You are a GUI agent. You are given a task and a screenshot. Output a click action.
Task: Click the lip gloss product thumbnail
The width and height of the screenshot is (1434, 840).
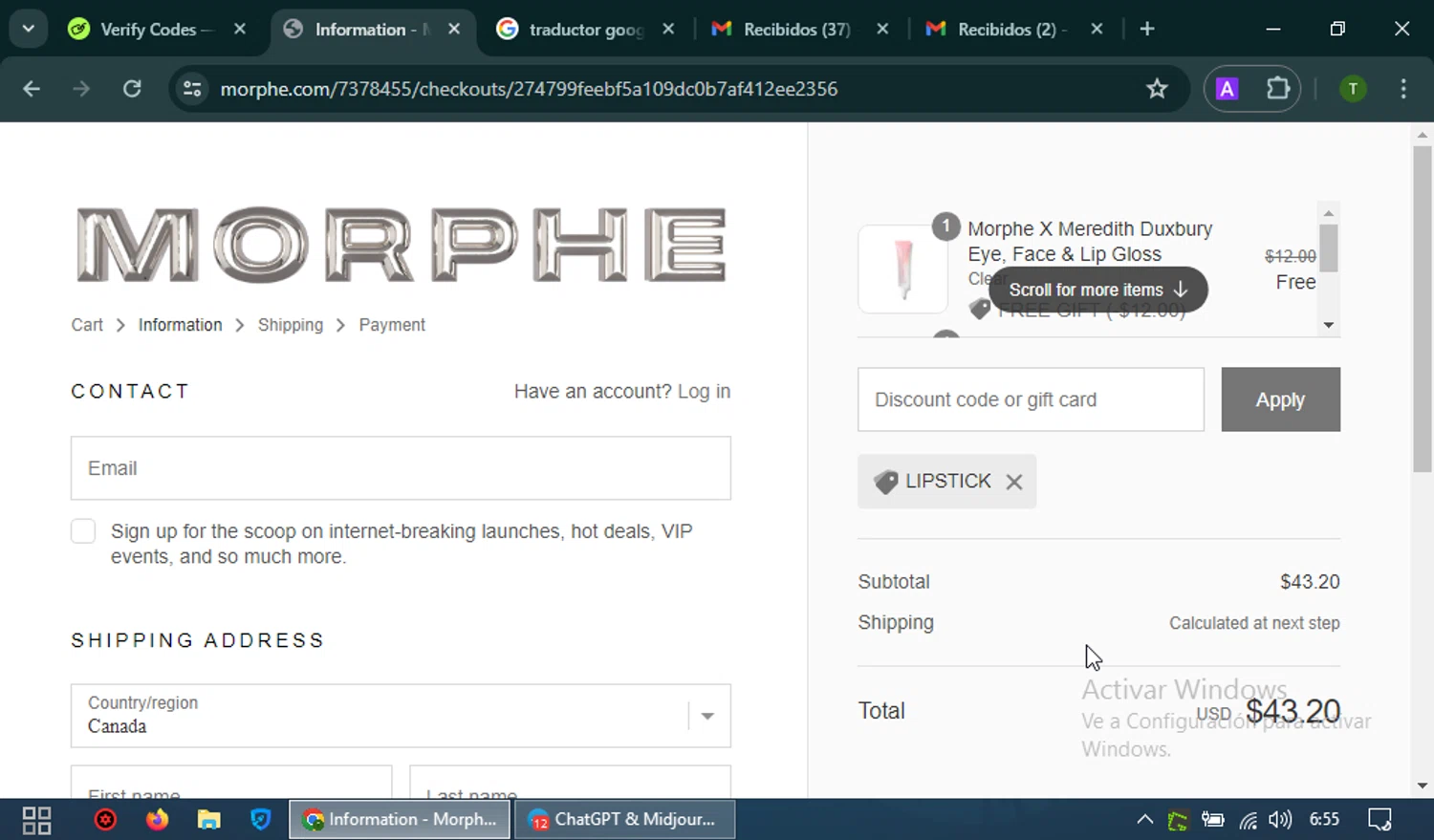point(903,269)
